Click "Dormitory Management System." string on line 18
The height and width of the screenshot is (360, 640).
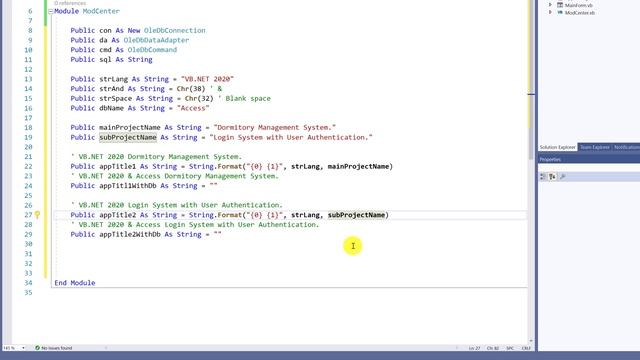[274, 128]
